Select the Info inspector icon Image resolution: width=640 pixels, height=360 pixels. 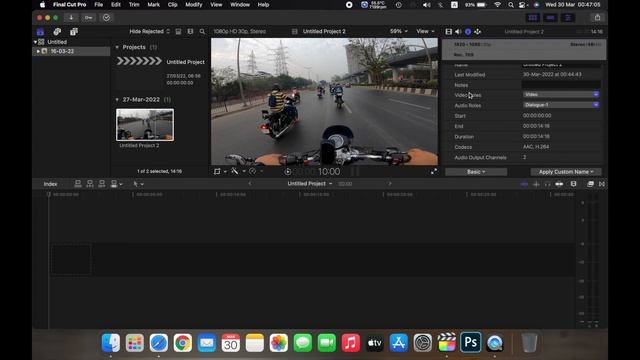[468, 31]
